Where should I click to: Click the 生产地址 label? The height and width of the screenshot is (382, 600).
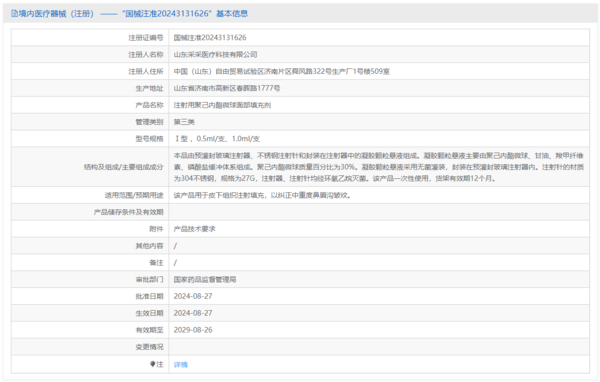point(149,88)
